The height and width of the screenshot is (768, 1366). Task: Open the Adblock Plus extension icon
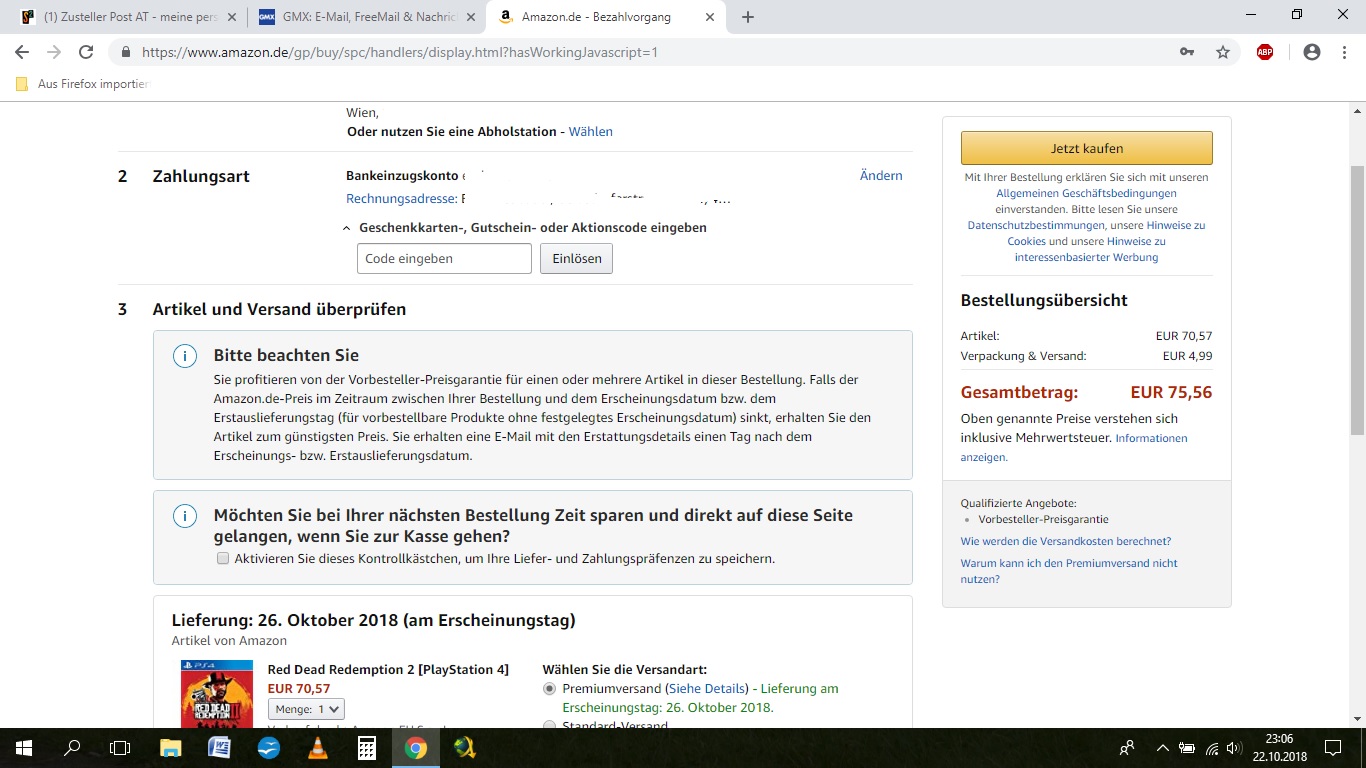[x=1265, y=52]
